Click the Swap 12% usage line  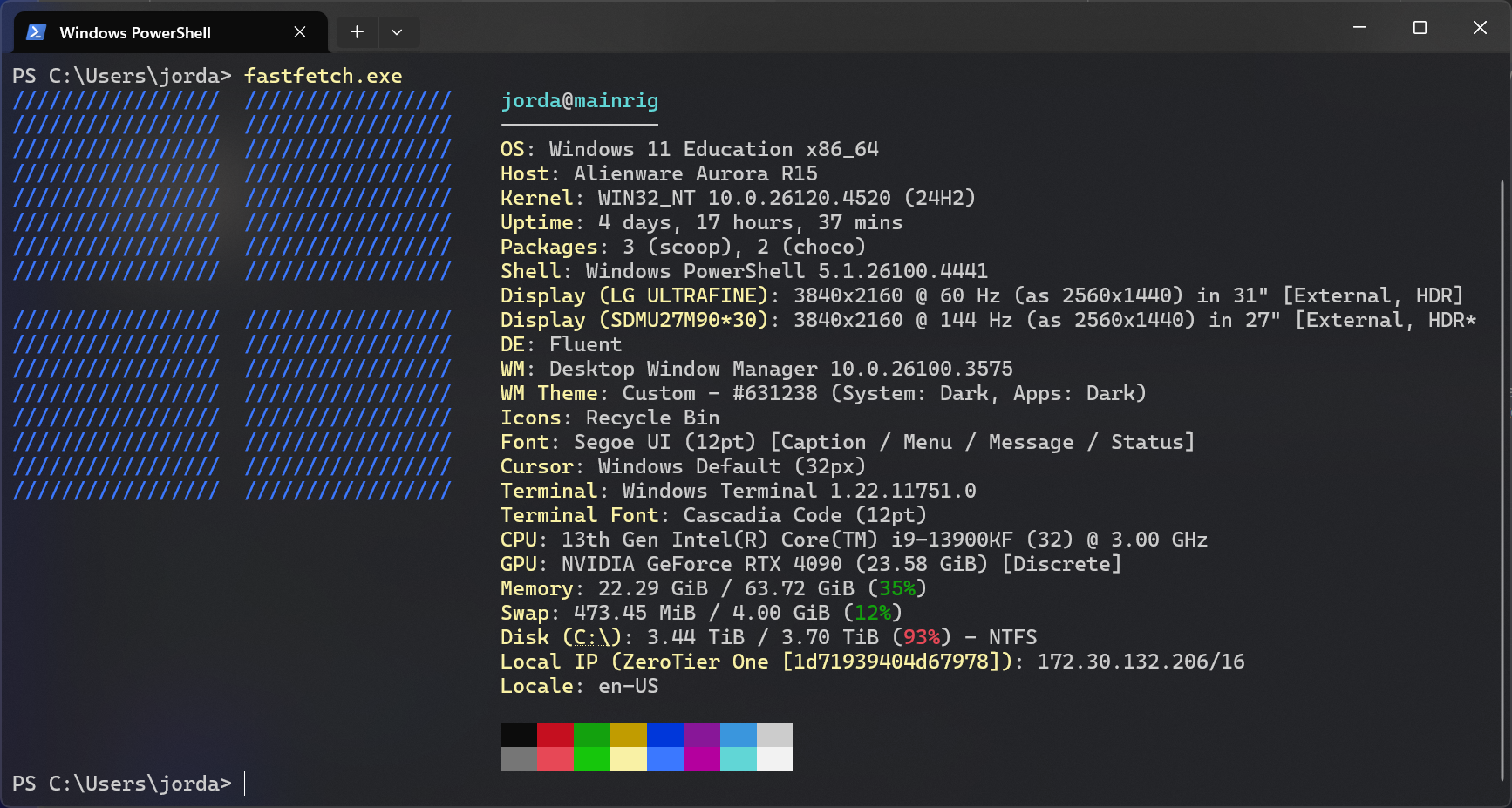702,613
